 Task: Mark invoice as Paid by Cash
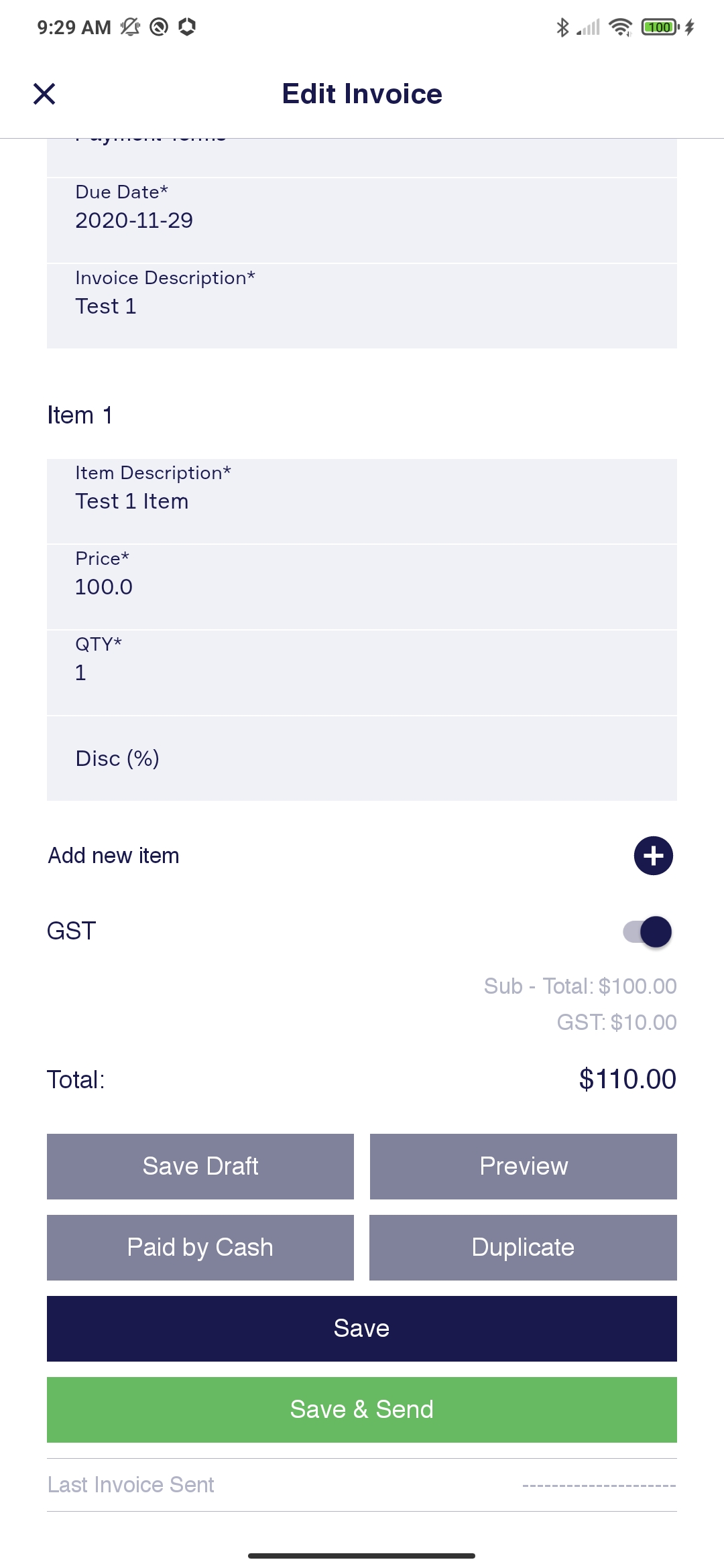[x=200, y=1248]
